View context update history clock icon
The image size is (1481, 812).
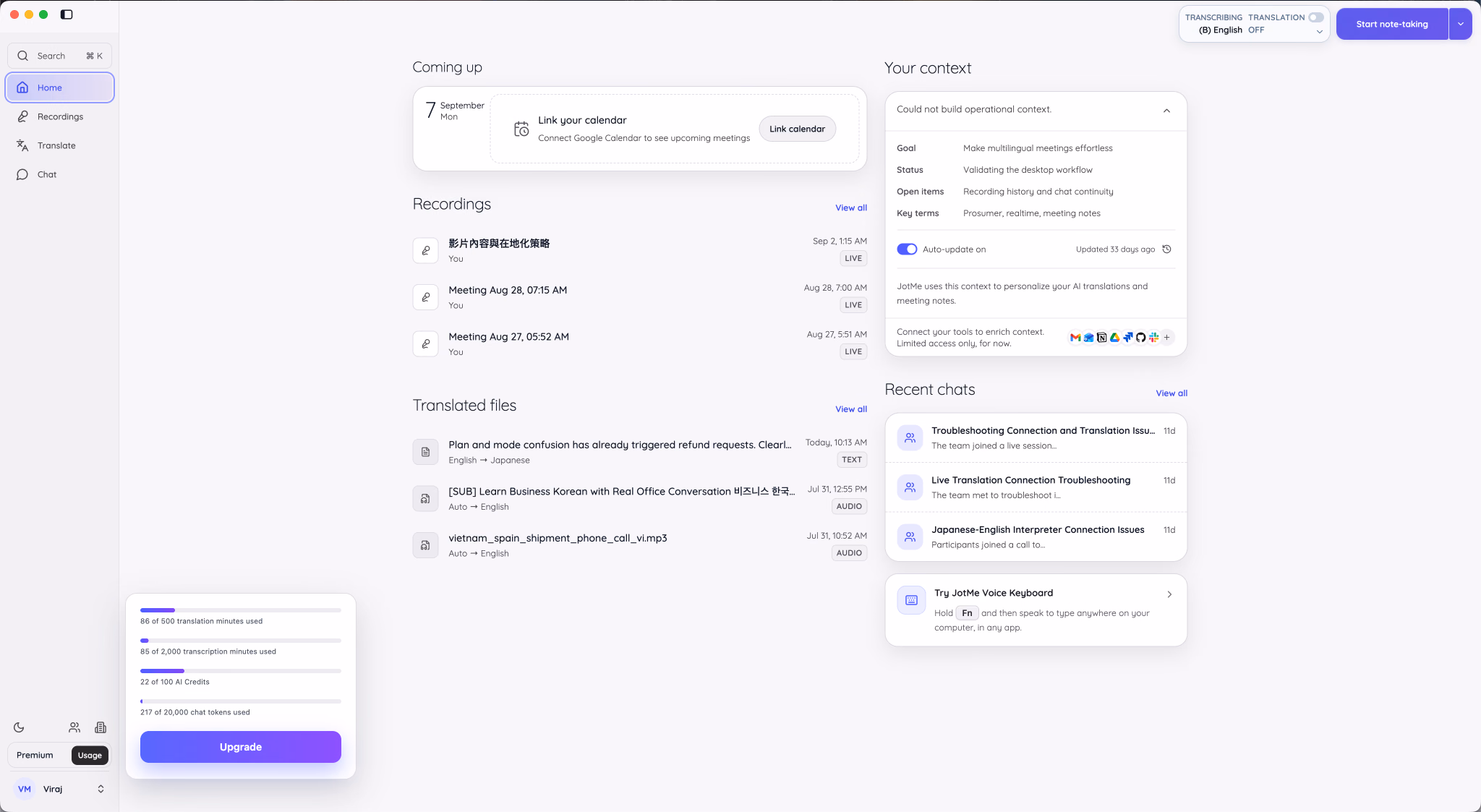point(1166,249)
